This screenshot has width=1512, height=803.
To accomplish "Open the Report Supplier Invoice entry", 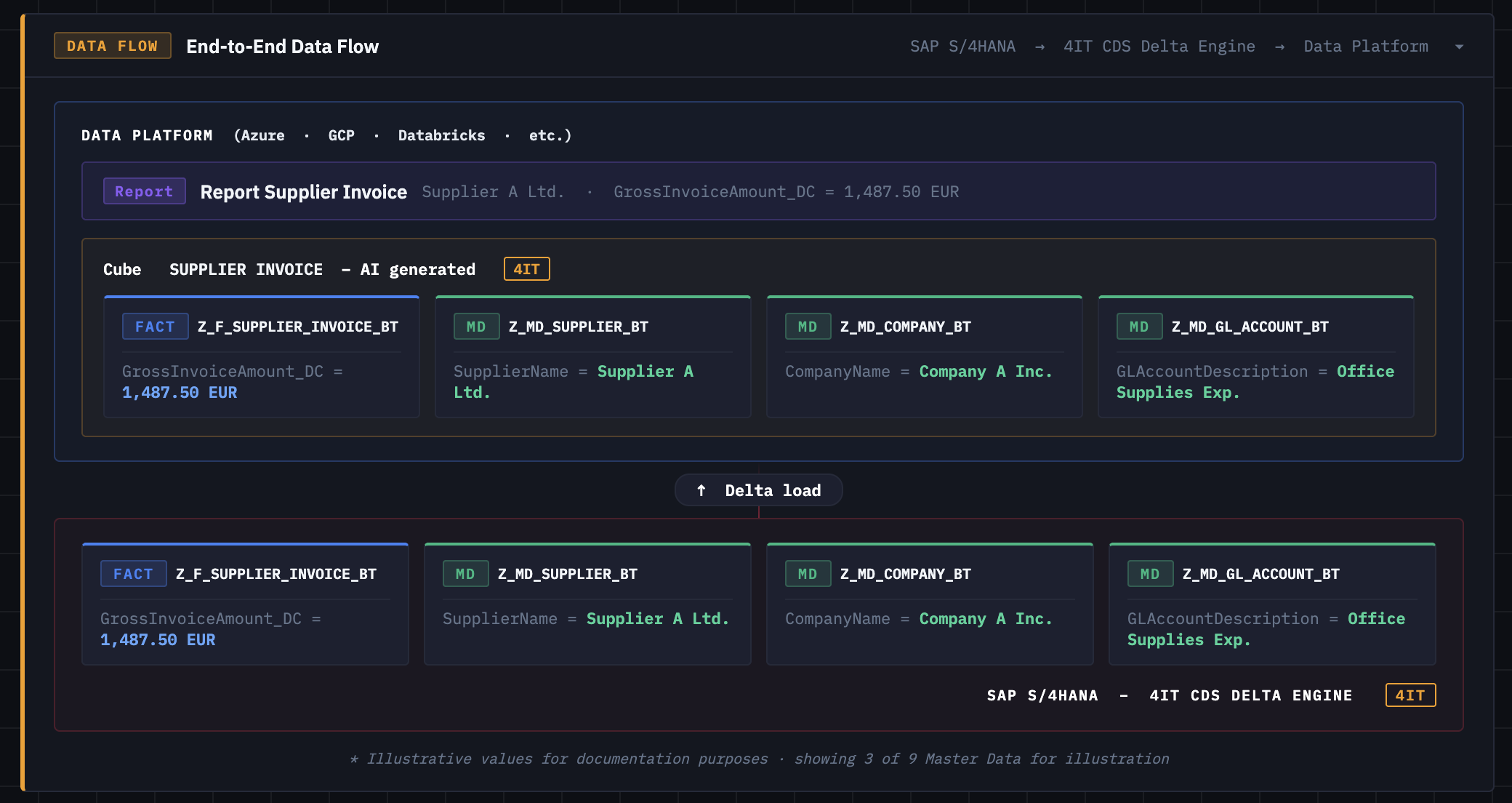I will pos(304,191).
